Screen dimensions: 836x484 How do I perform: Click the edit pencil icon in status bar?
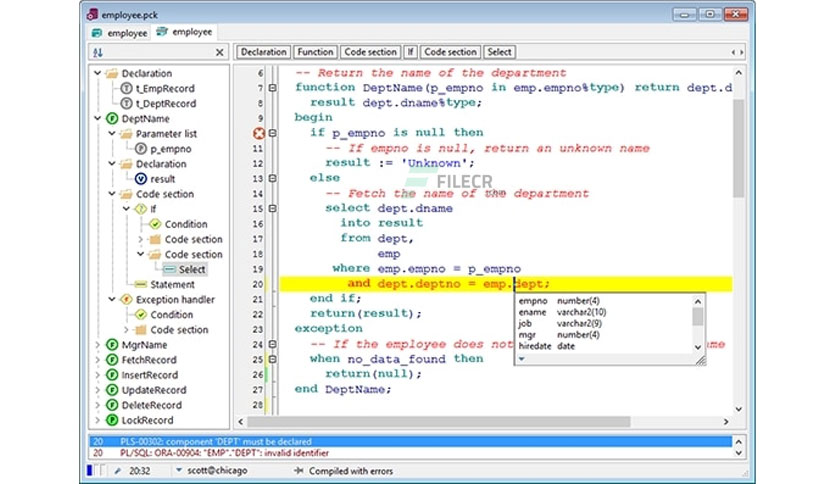tap(118, 471)
